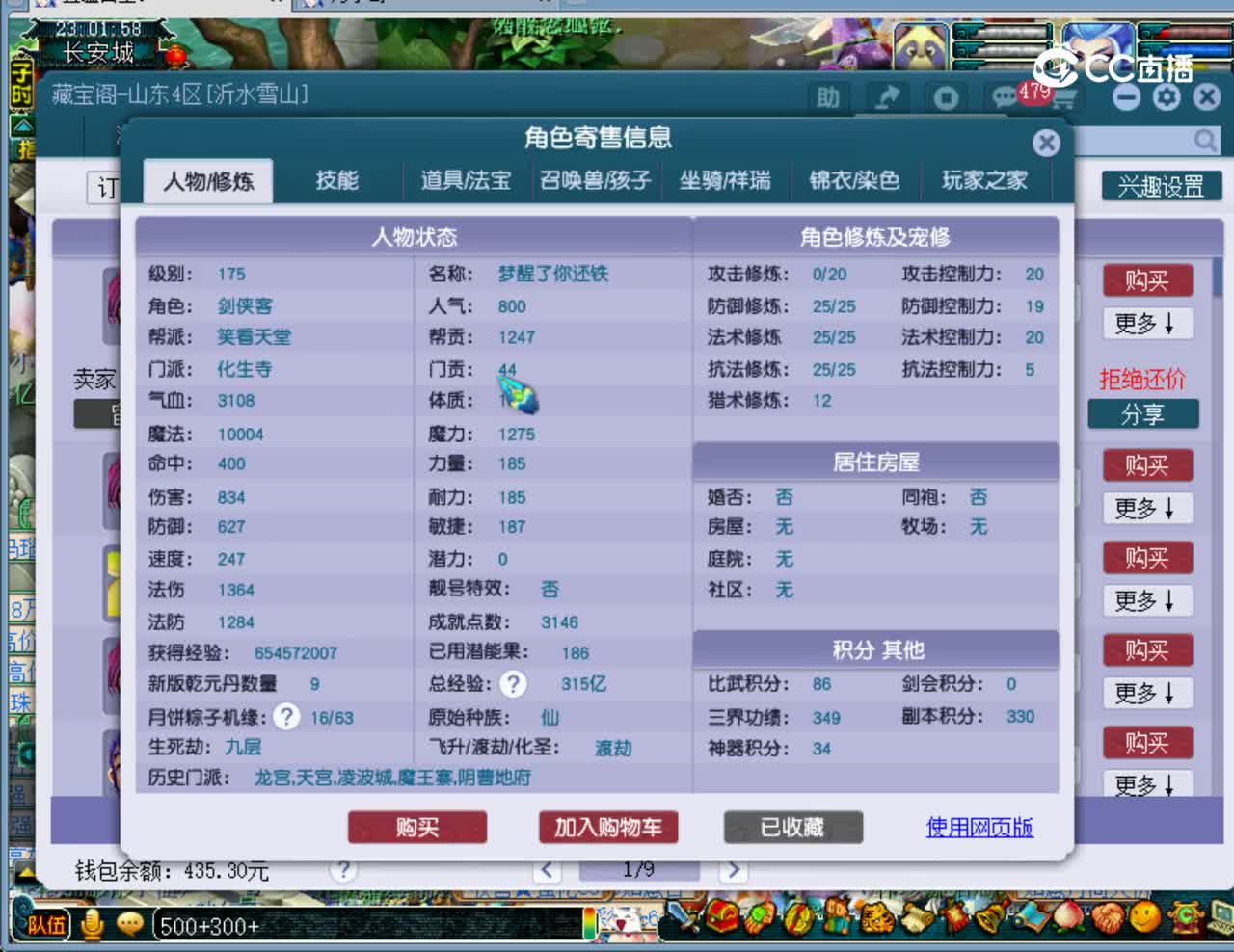Click the 加入购物车 button
This screenshot has width=1234, height=952.
(607, 827)
